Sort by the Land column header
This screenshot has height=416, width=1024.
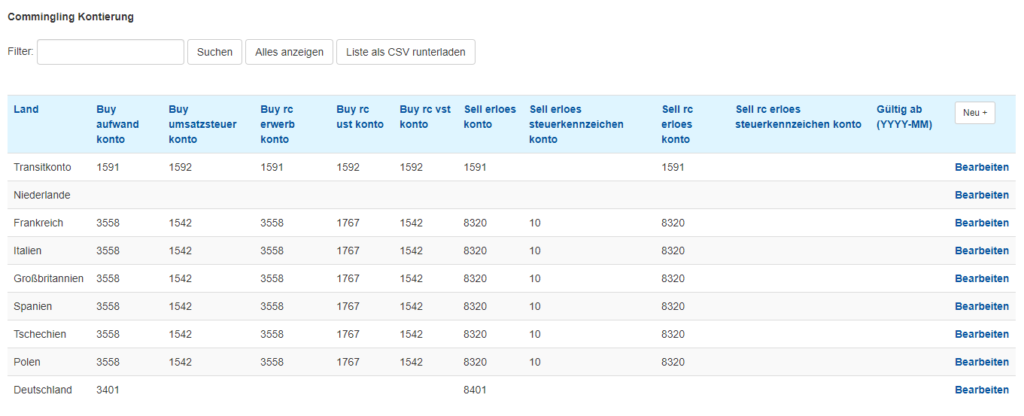(x=26, y=109)
